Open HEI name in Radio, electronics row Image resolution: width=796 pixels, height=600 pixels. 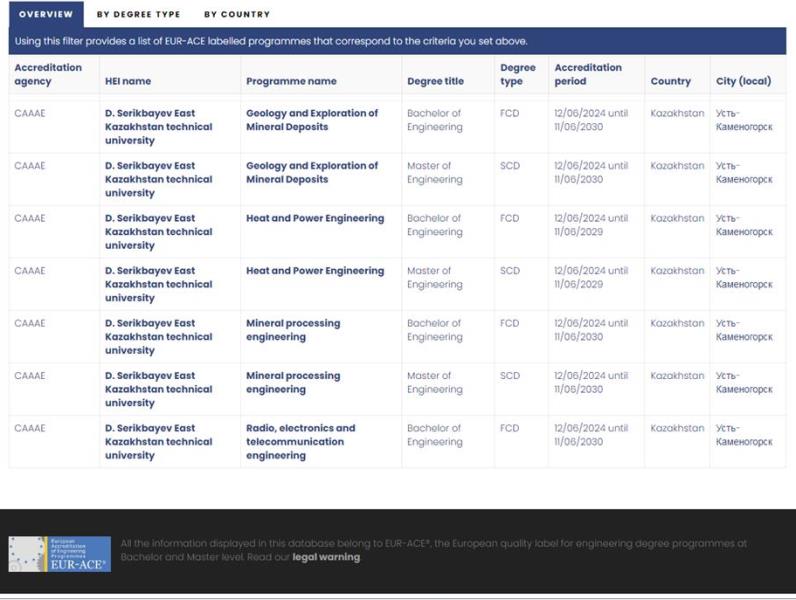point(158,442)
